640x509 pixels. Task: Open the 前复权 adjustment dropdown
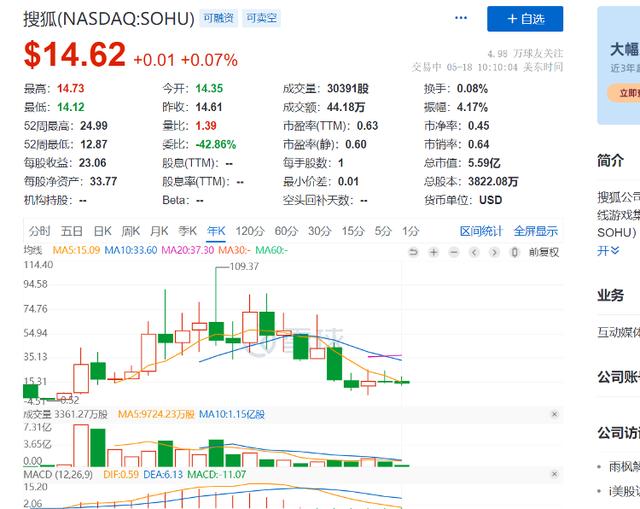click(x=545, y=251)
